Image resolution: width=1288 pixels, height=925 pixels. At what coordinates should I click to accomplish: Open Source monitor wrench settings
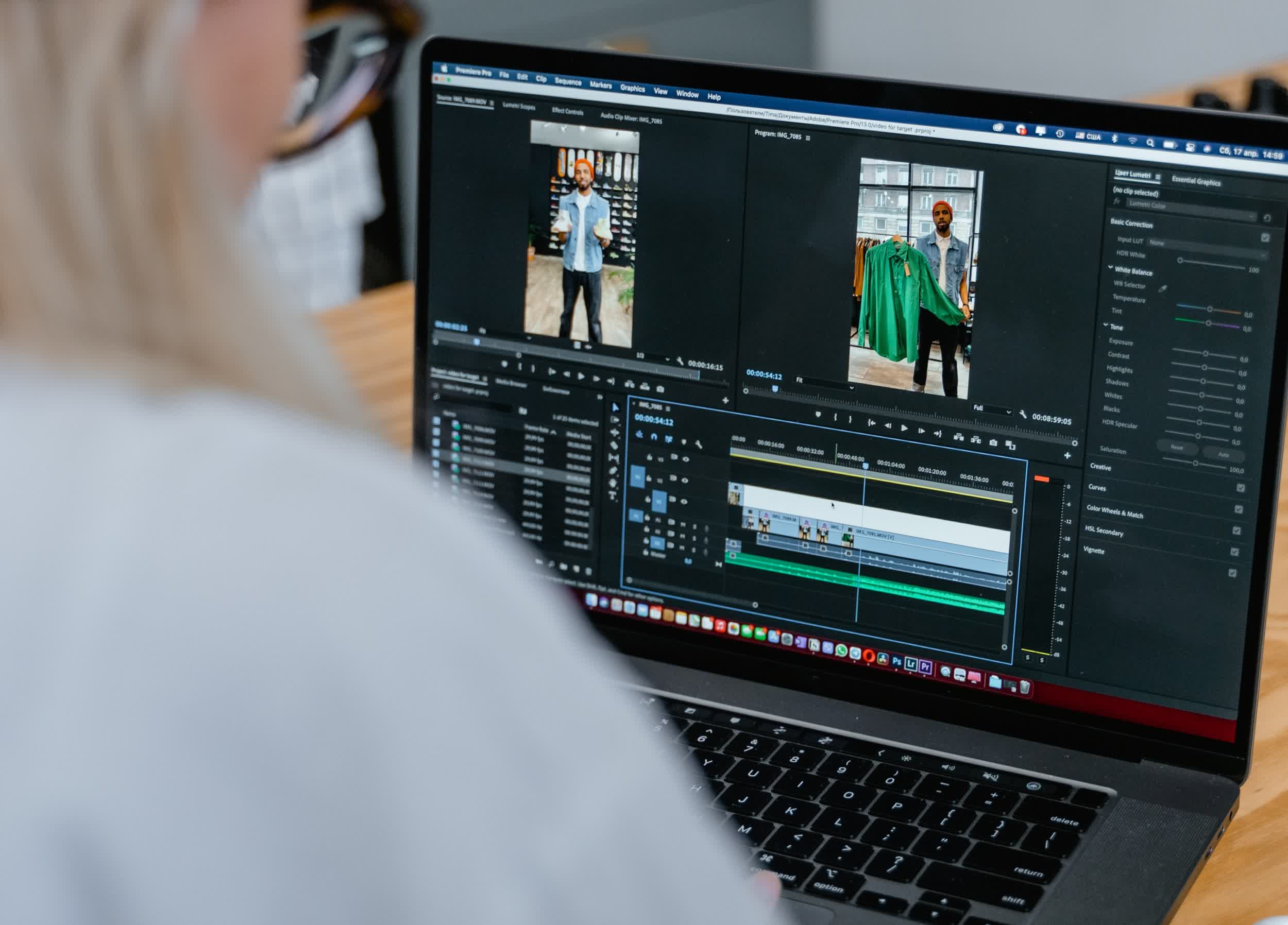click(680, 361)
